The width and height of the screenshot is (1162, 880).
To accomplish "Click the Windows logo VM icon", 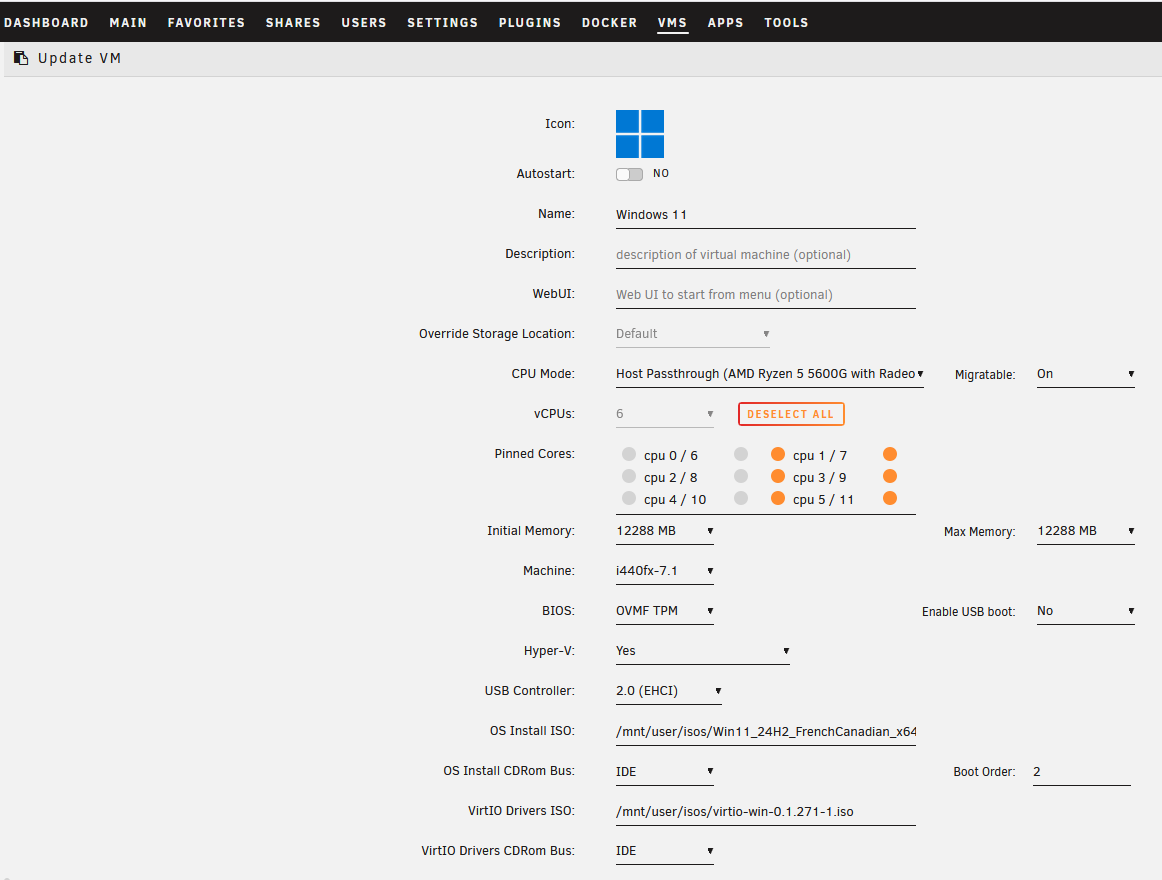I will coord(640,134).
